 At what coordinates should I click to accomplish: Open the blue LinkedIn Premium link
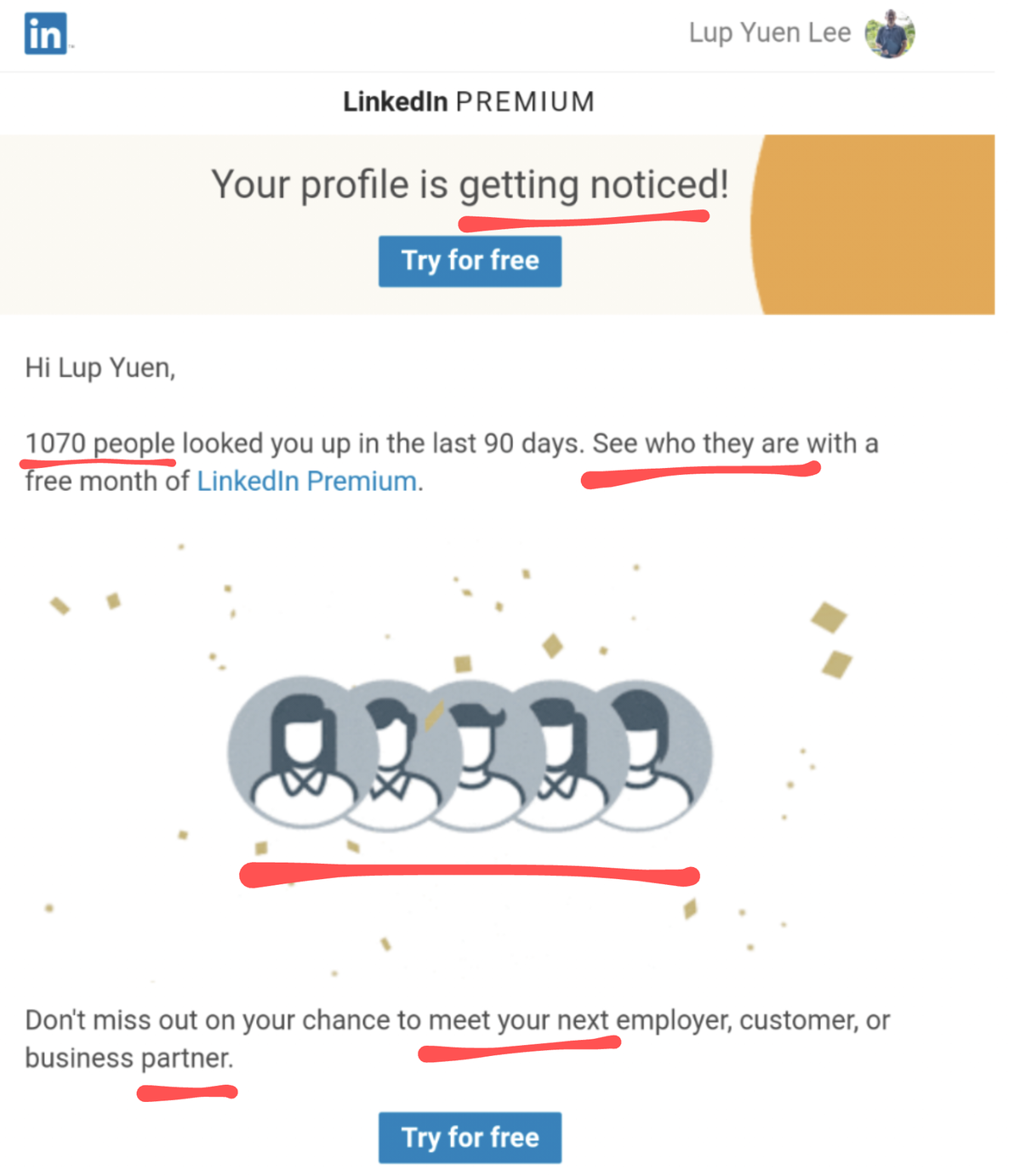(306, 482)
